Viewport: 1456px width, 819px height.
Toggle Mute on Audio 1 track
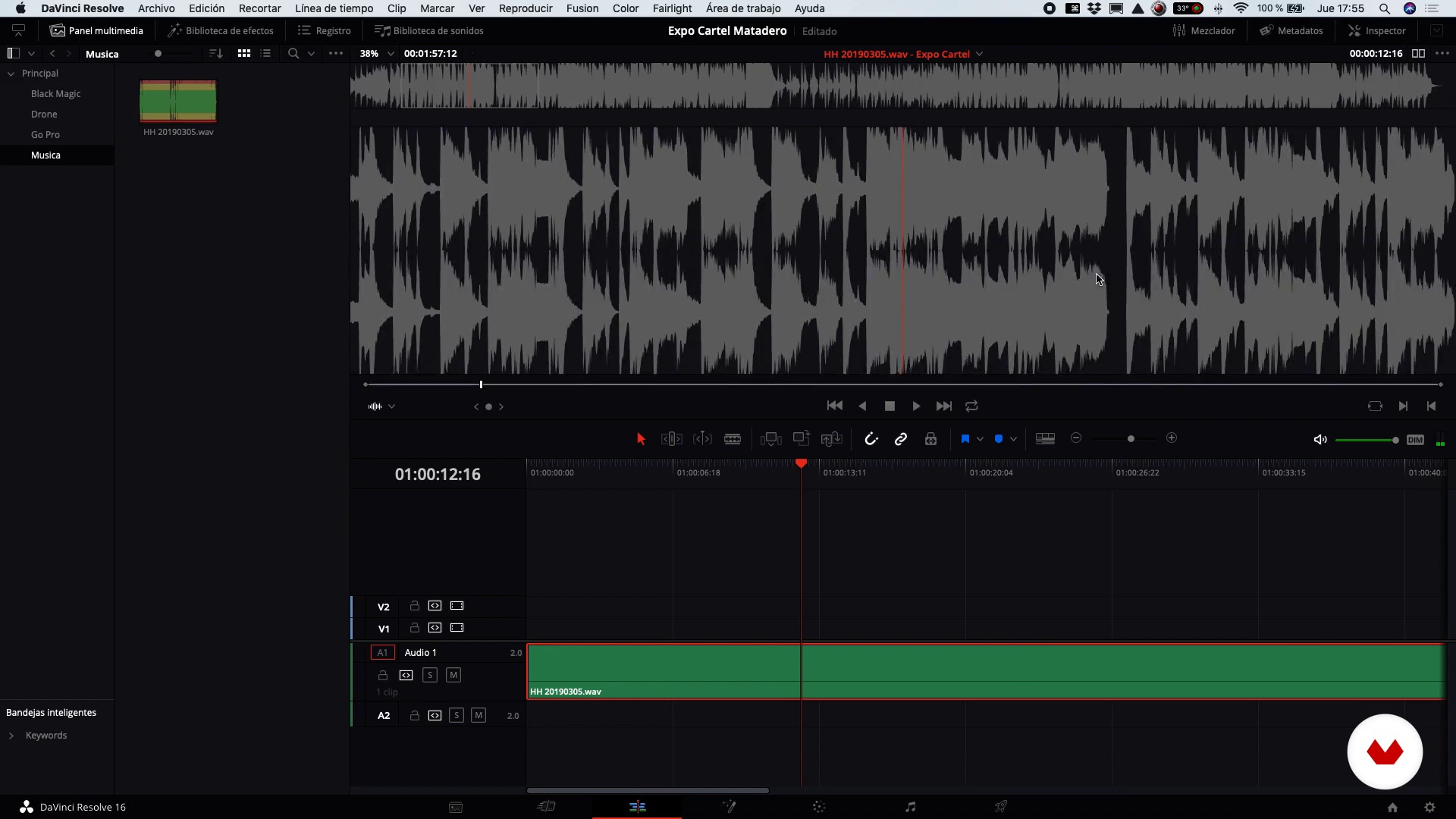453,676
